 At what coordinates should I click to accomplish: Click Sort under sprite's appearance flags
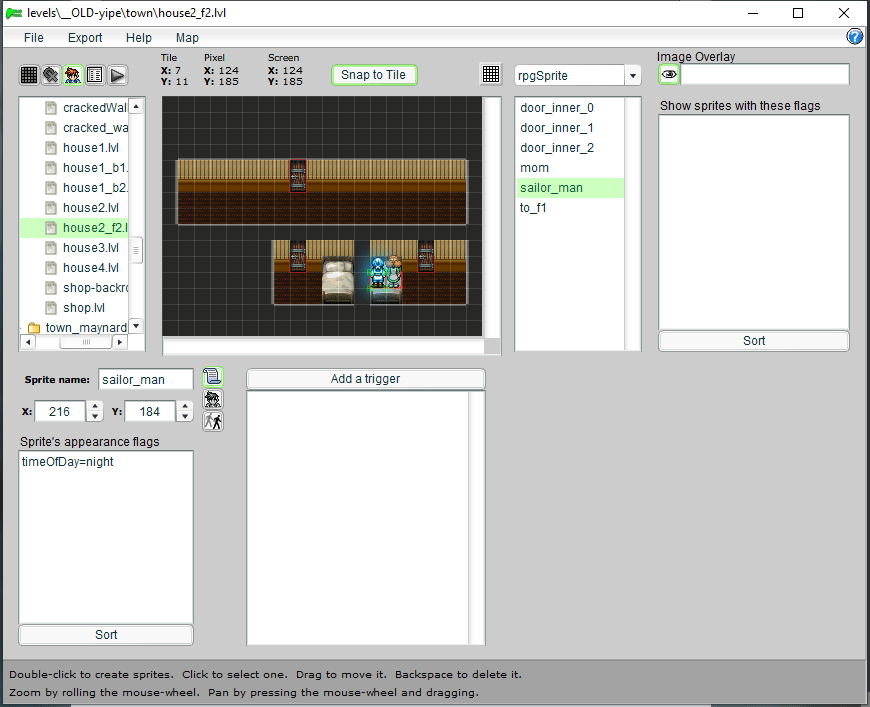coord(106,635)
